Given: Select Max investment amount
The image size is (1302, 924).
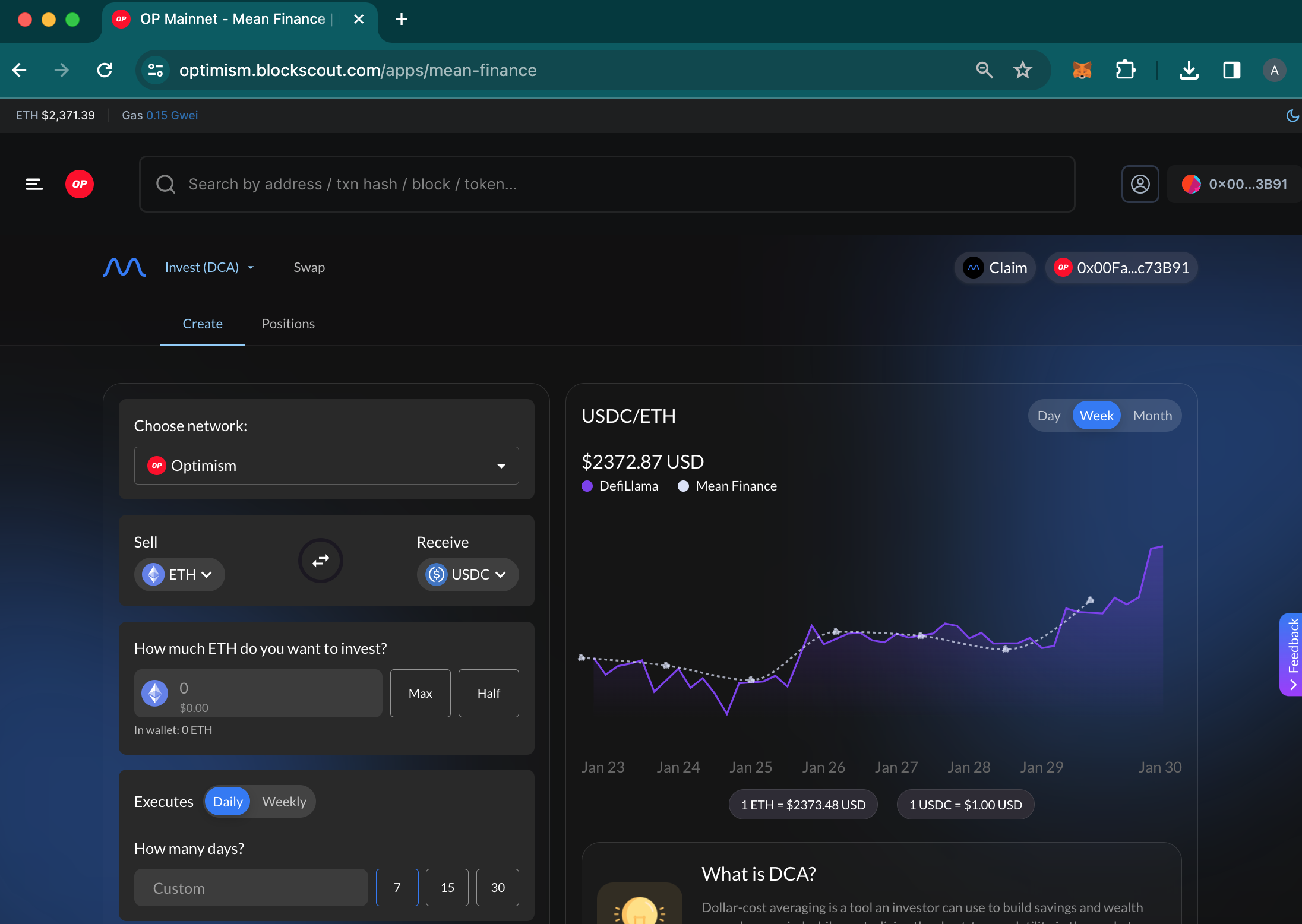Looking at the screenshot, I should pyautogui.click(x=420, y=693).
